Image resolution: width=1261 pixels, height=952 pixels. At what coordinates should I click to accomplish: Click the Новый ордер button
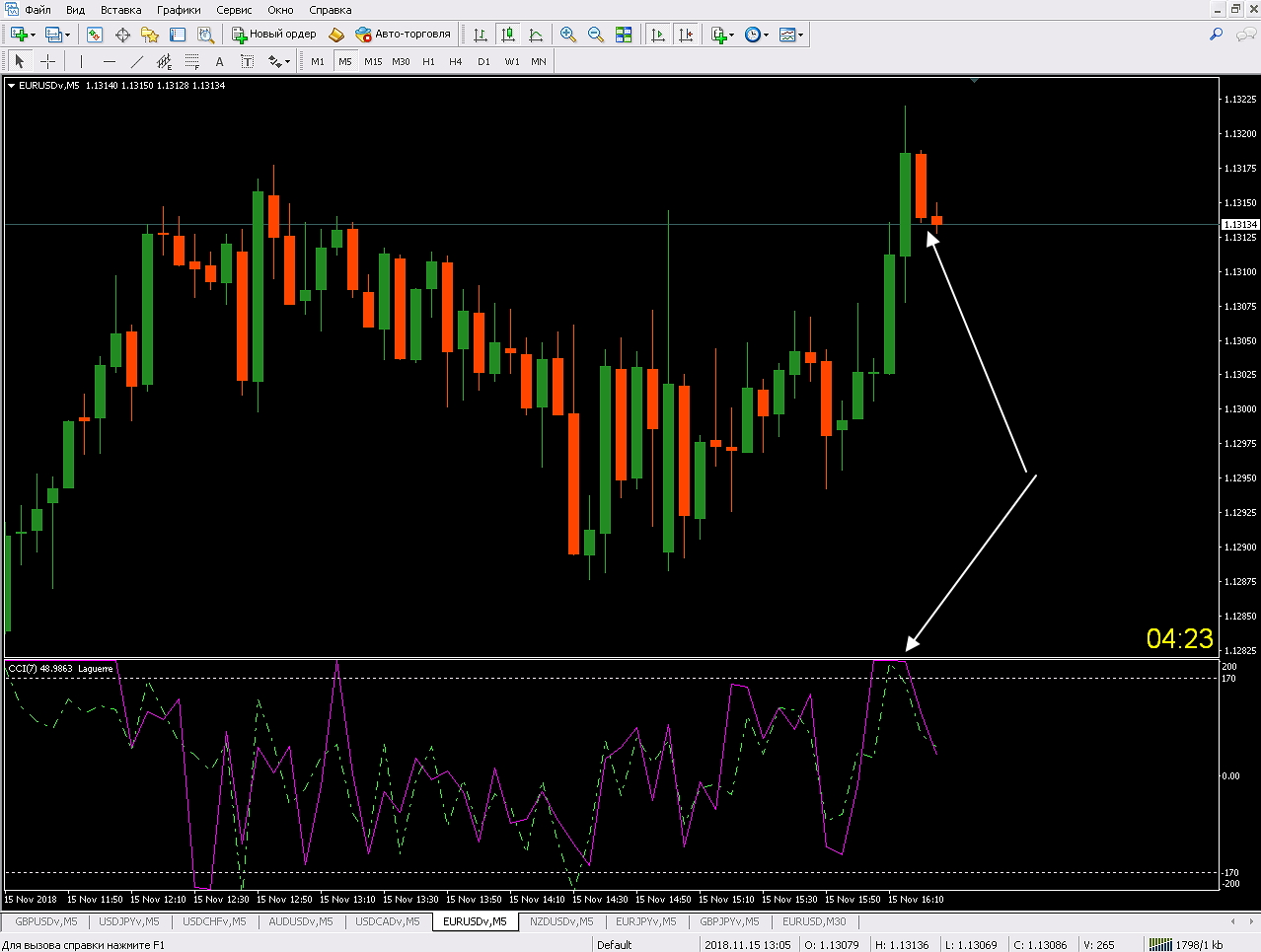point(273,35)
